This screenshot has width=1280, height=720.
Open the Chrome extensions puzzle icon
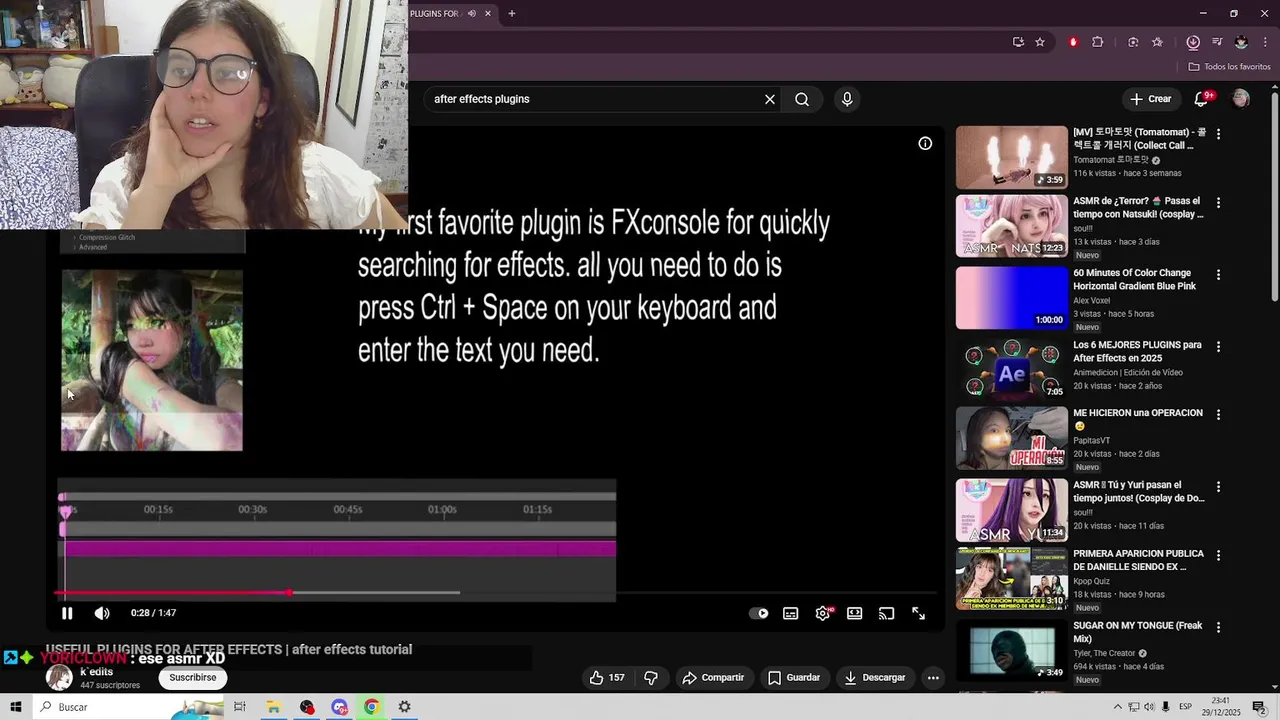tap(1098, 42)
